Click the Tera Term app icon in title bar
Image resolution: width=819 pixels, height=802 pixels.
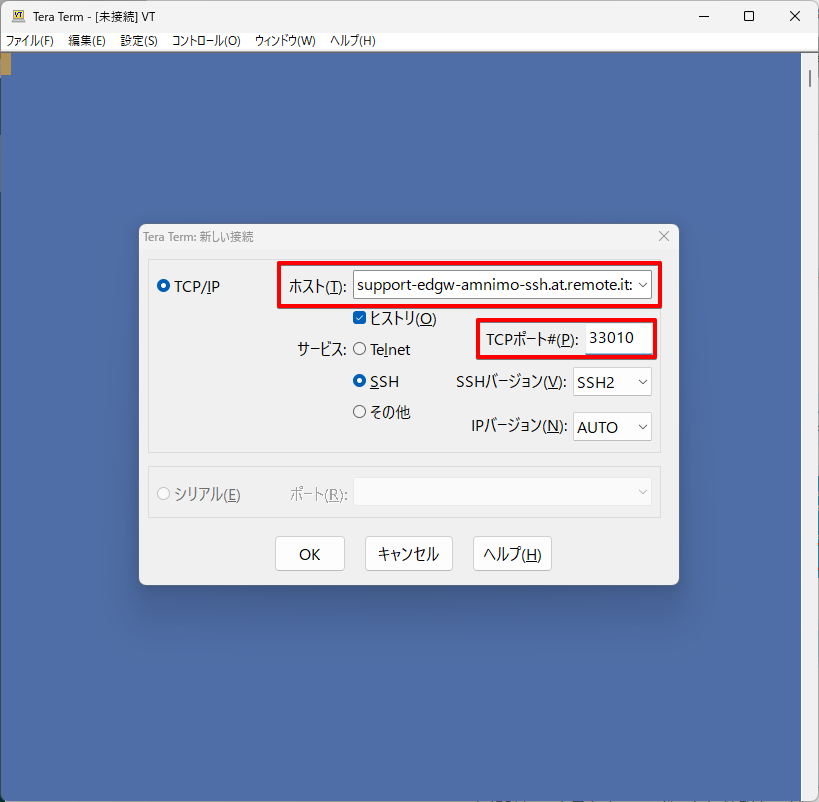coord(18,16)
